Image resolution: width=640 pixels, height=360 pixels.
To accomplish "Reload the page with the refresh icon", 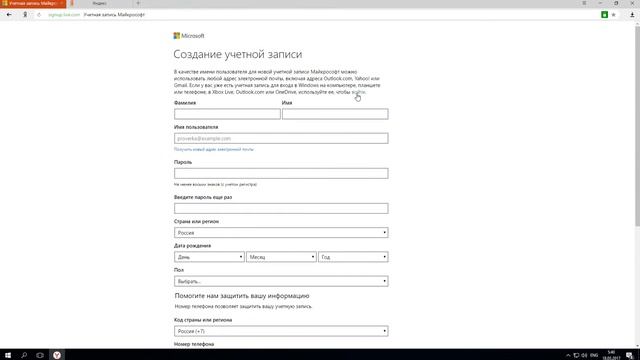I will pos(39,15).
